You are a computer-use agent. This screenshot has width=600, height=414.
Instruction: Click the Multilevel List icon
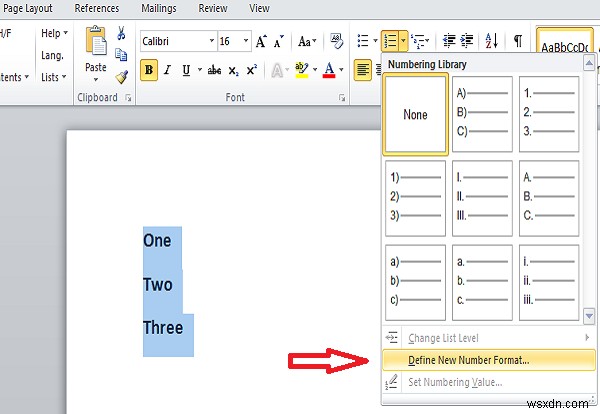click(x=417, y=41)
